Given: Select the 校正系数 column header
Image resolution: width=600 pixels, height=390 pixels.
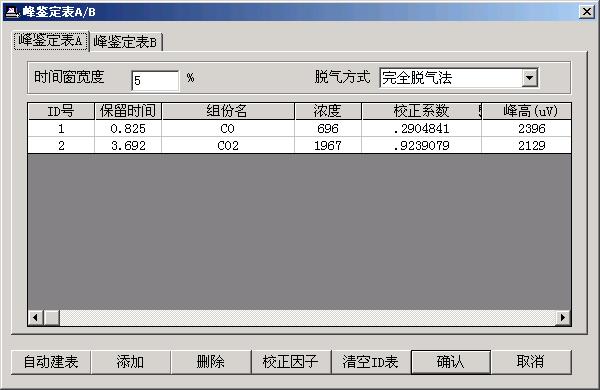Looking at the screenshot, I should [421, 111].
